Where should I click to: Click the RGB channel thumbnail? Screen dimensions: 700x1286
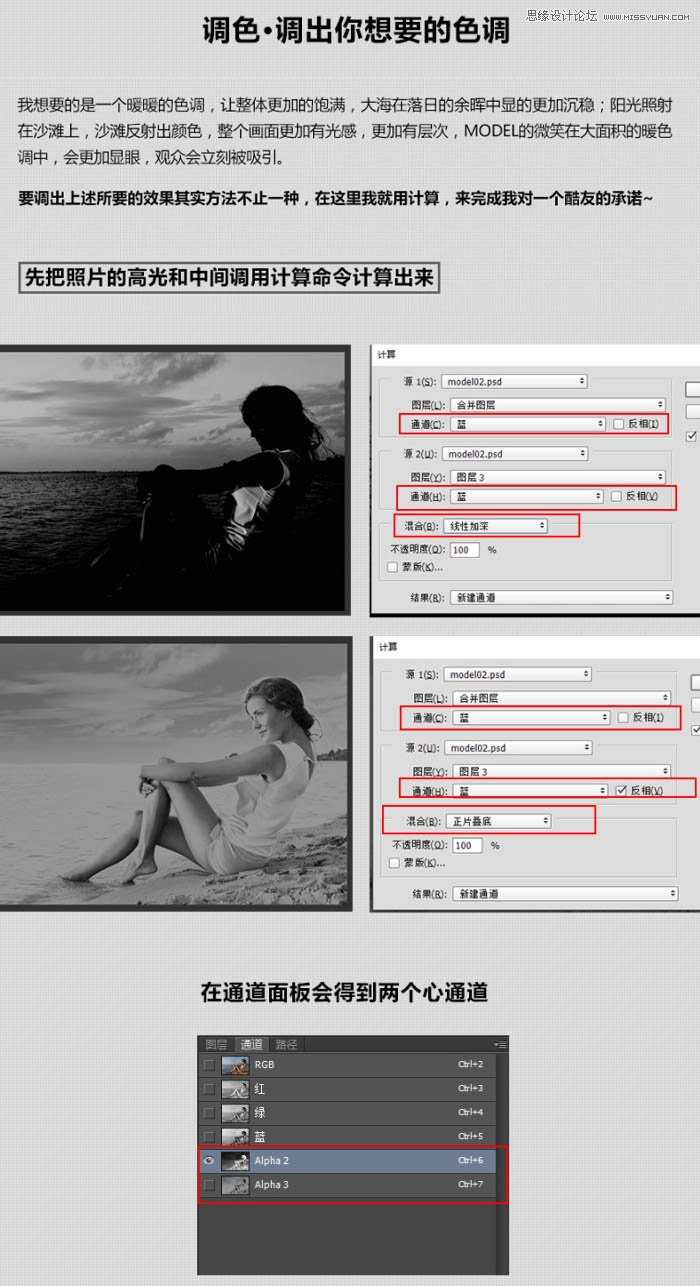click(x=235, y=1065)
